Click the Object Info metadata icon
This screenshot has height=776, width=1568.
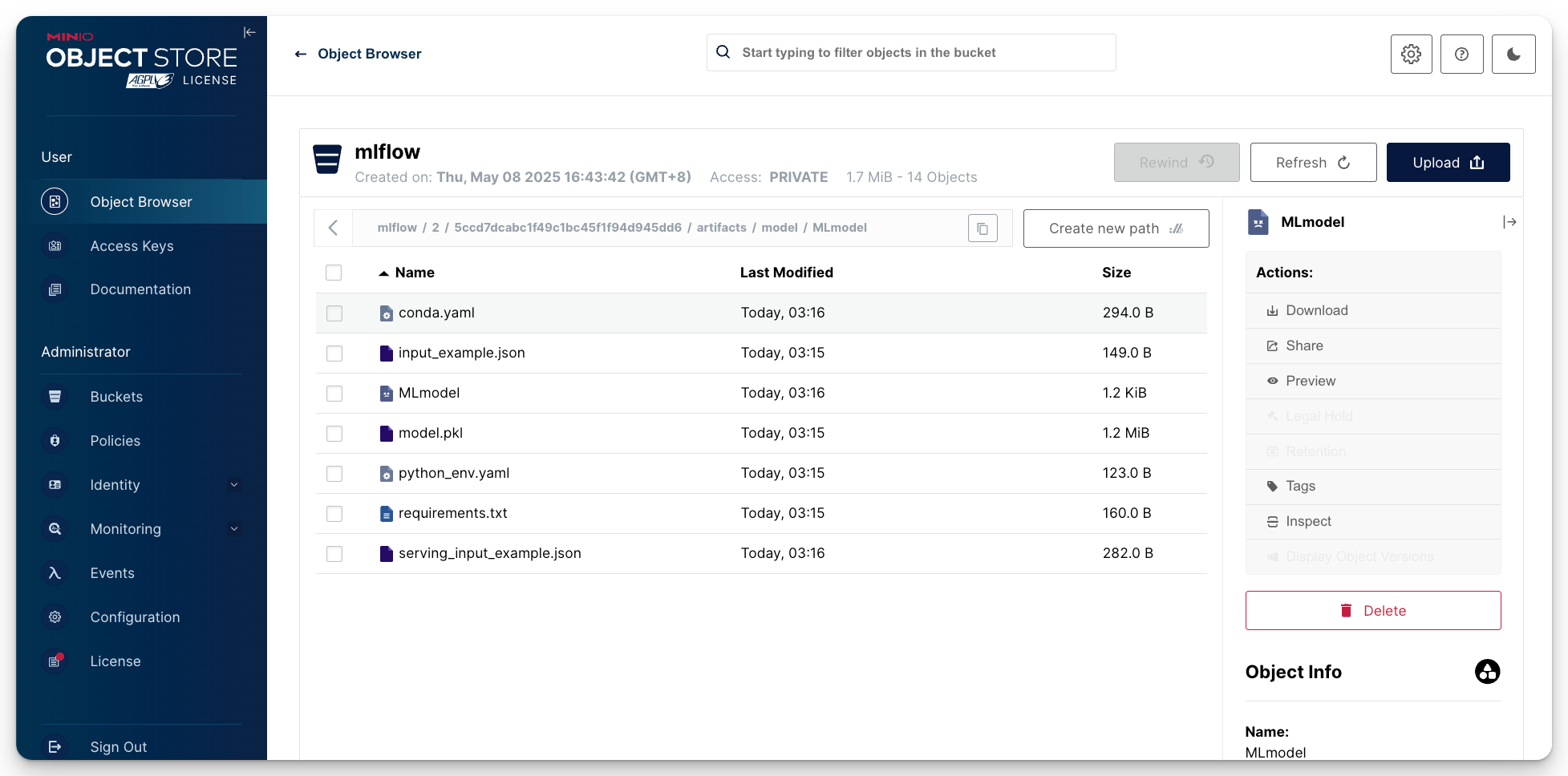pos(1487,672)
